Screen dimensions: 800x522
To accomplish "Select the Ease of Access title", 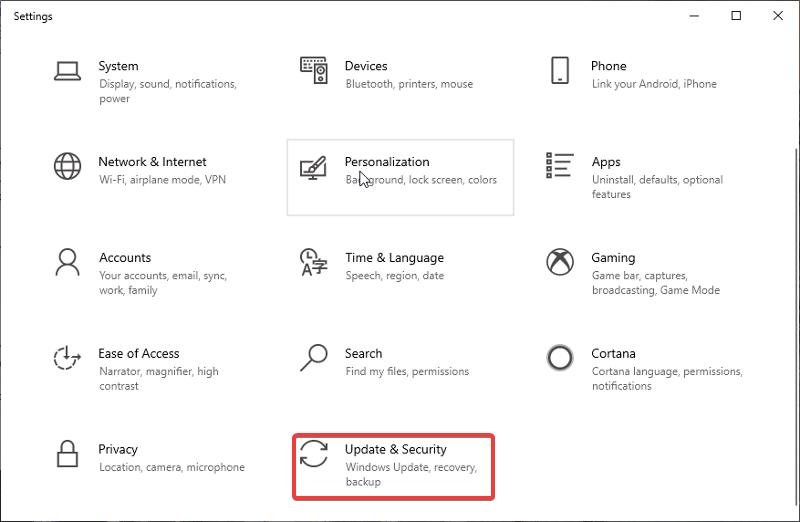I will [x=139, y=353].
